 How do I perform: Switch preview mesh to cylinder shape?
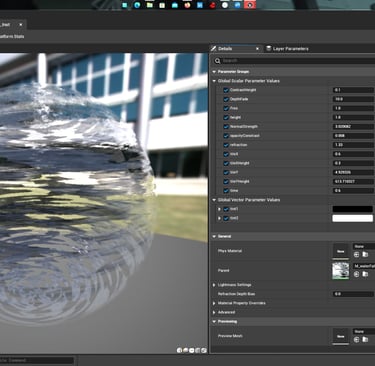pos(179,350)
